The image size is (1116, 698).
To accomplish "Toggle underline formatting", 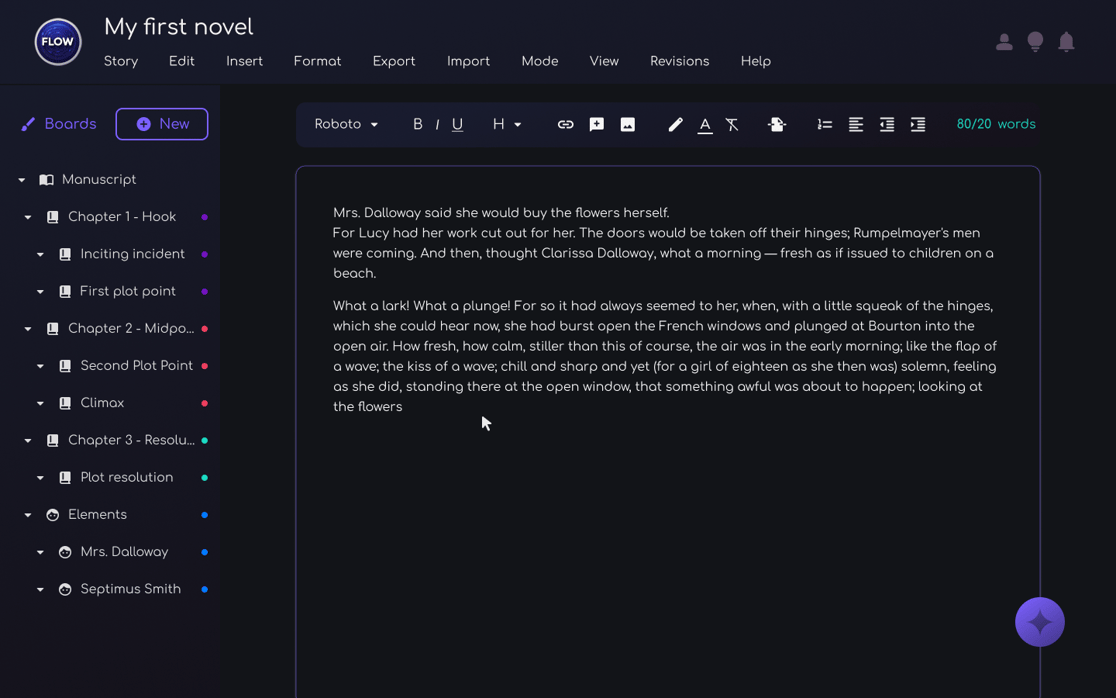I will click(457, 125).
